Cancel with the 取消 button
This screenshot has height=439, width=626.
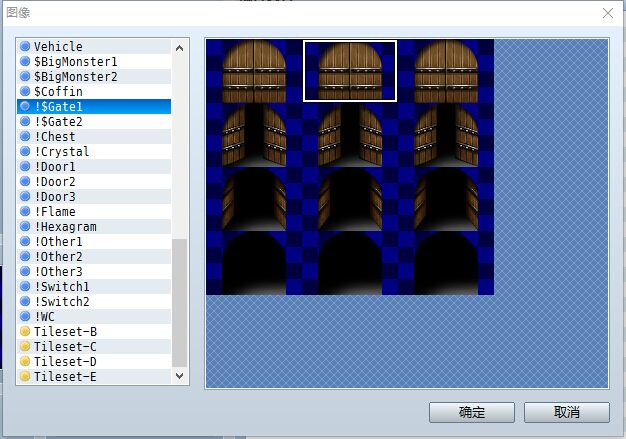coord(567,412)
